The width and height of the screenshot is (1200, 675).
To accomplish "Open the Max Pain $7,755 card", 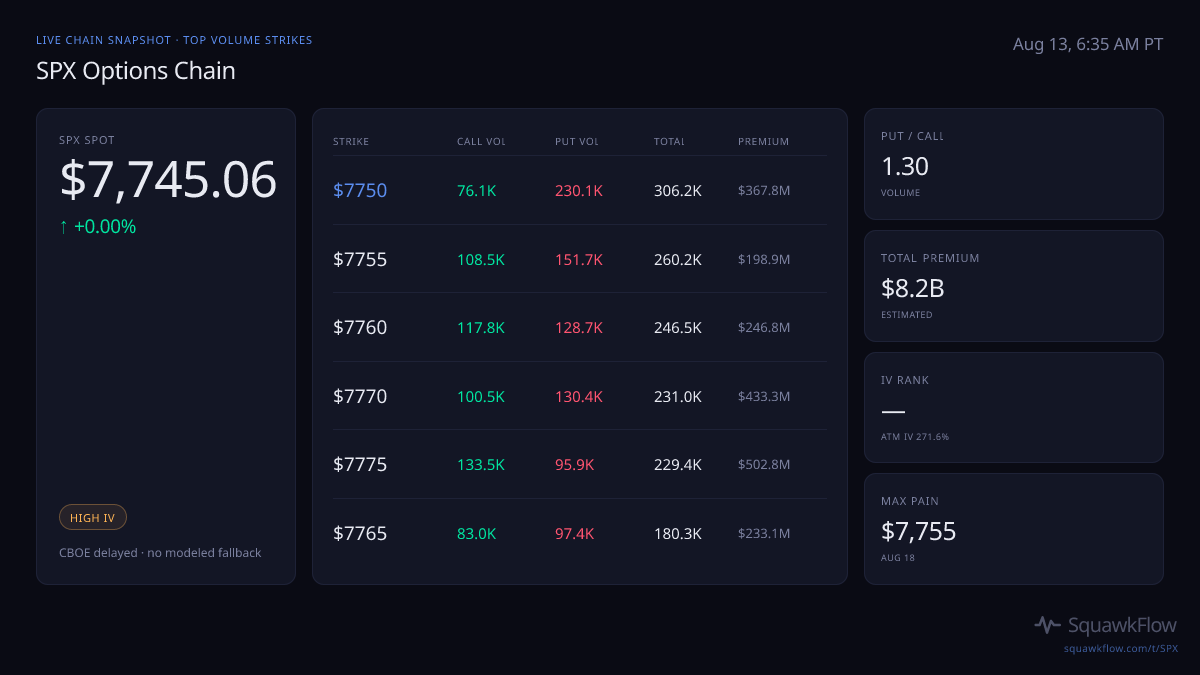I will tap(1014, 529).
